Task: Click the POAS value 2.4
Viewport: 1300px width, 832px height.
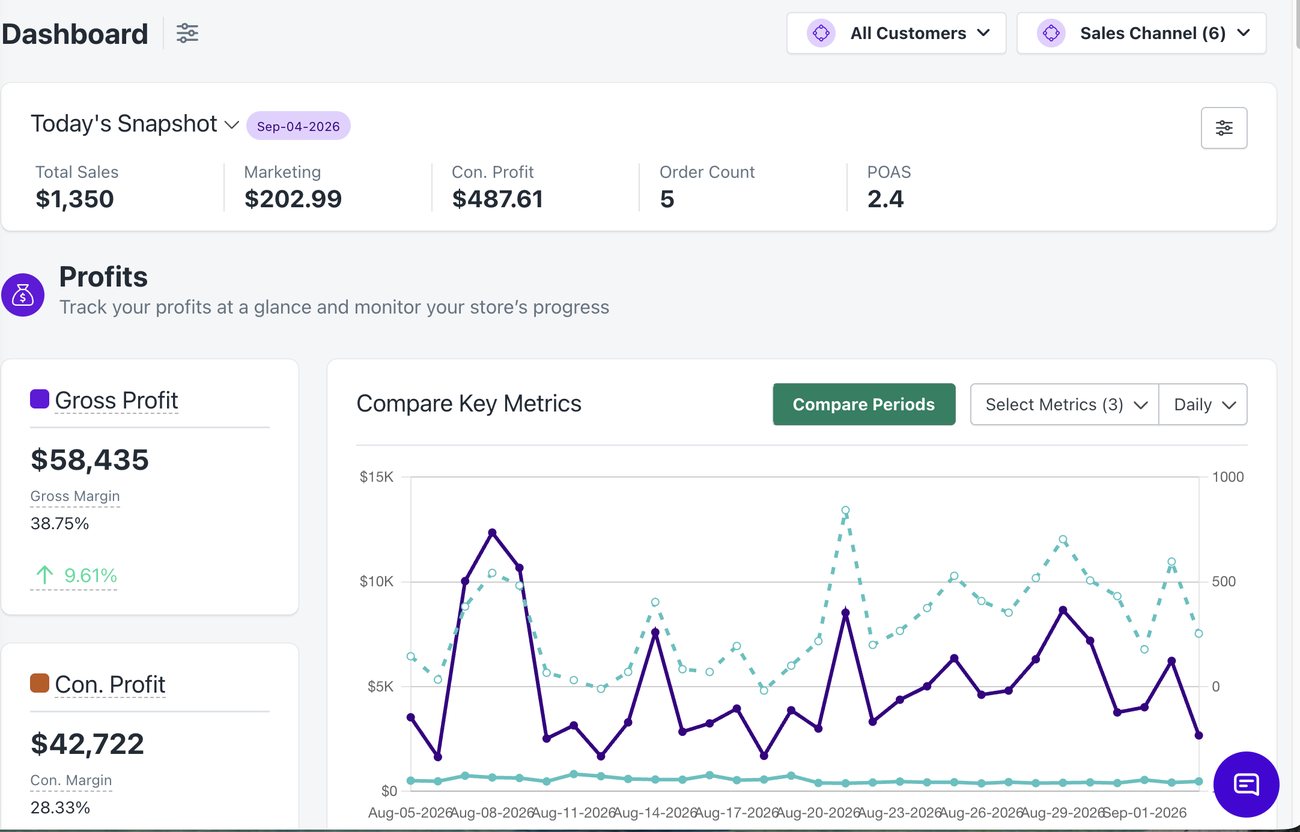Action: click(x=886, y=199)
